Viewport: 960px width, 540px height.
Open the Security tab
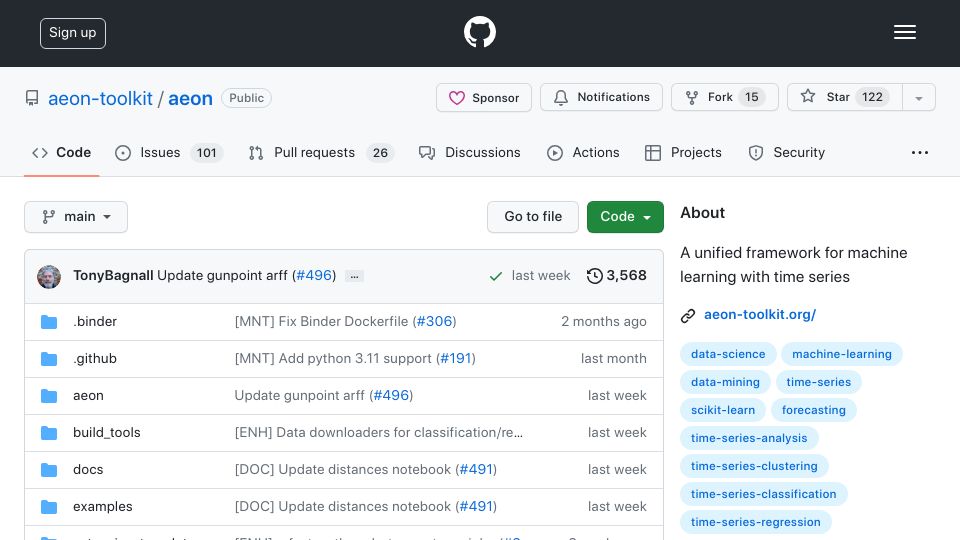(787, 152)
